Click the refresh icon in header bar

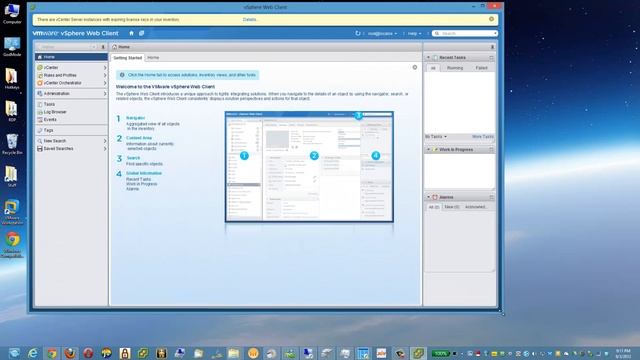[x=358, y=33]
